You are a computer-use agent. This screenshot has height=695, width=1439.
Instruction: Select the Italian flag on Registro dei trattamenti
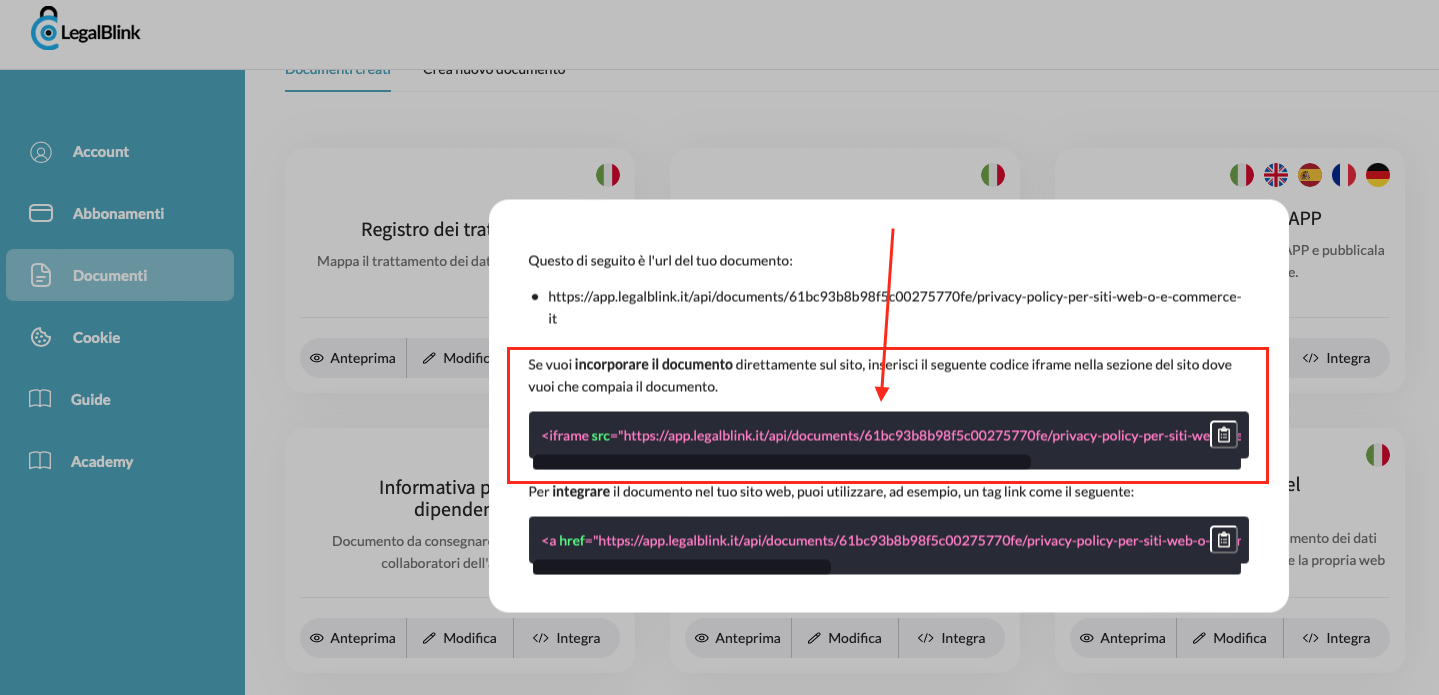[x=608, y=174]
